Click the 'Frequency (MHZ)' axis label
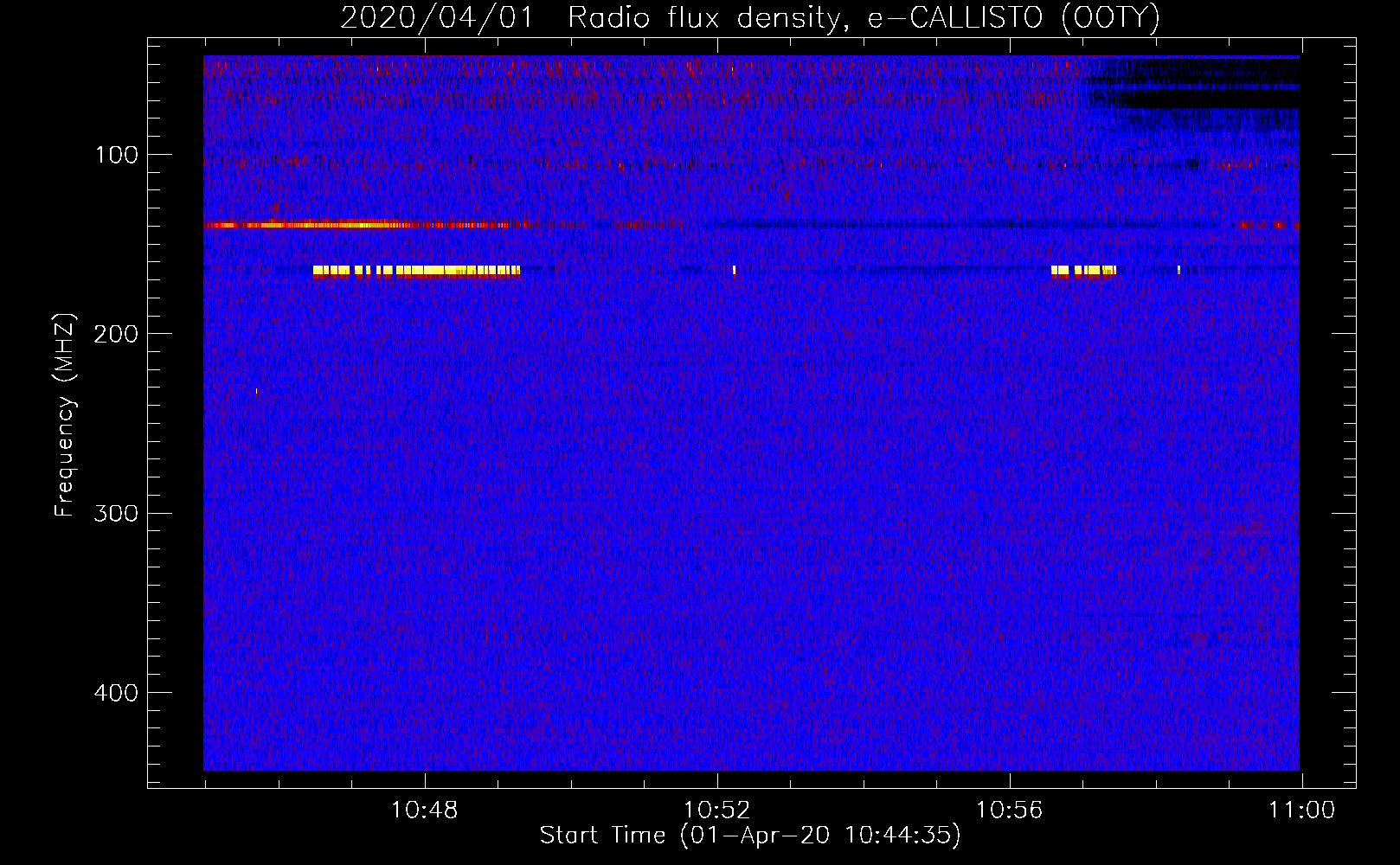The image size is (1400, 865). coord(65,415)
